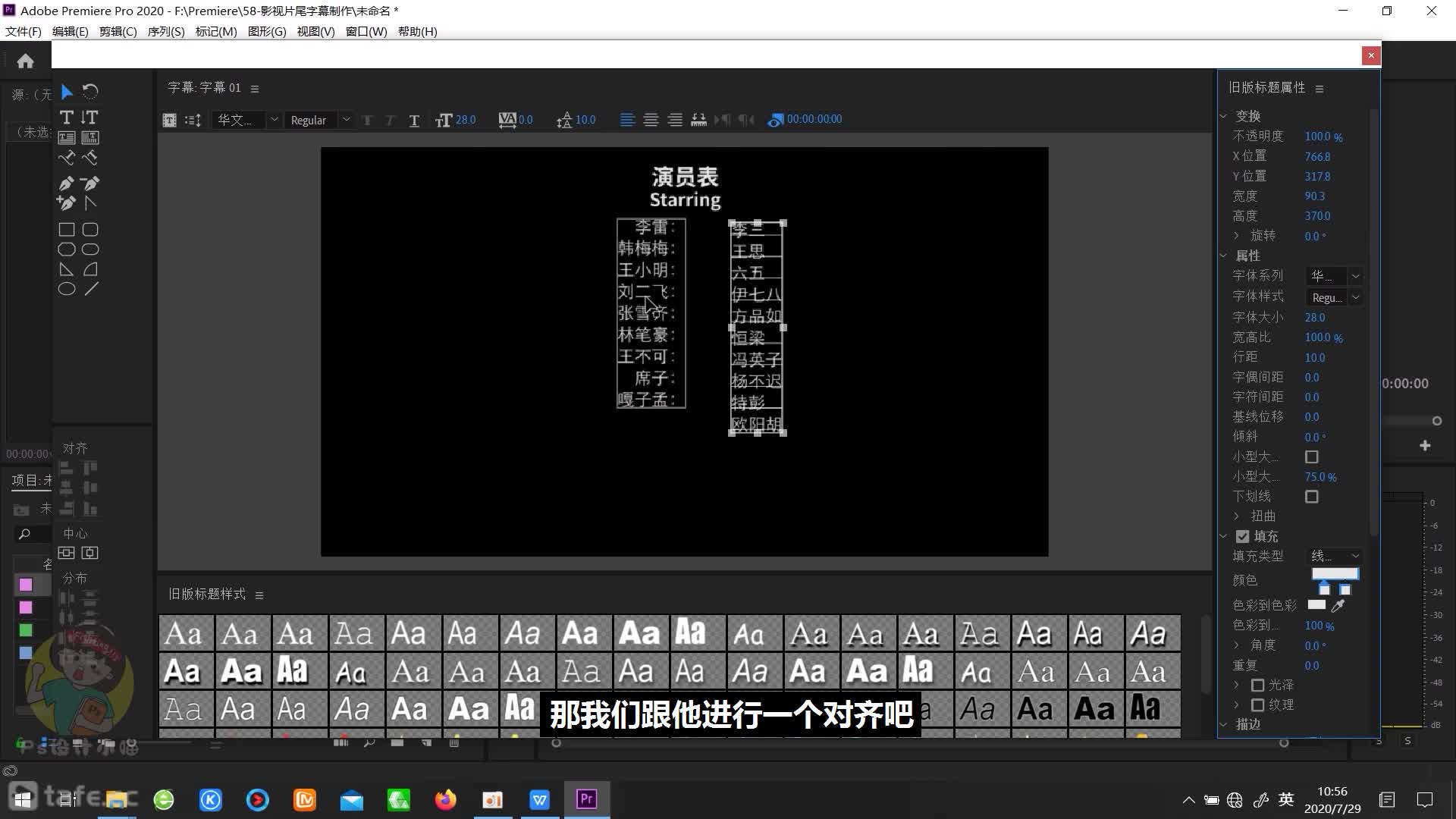Select the Clipped Corner Rectangle tool
The width and height of the screenshot is (1456, 819).
tap(67, 249)
